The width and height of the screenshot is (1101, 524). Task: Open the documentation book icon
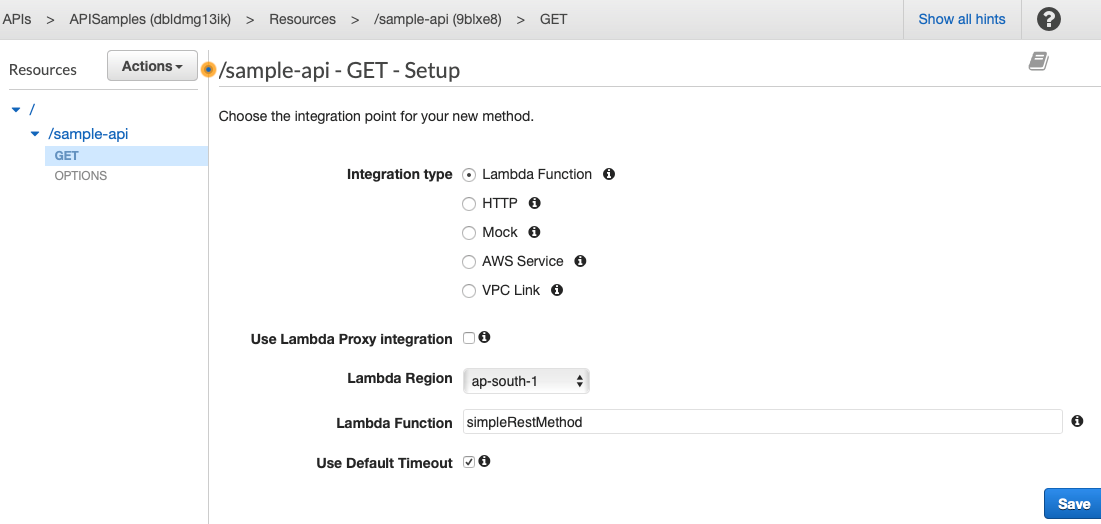tap(1038, 62)
